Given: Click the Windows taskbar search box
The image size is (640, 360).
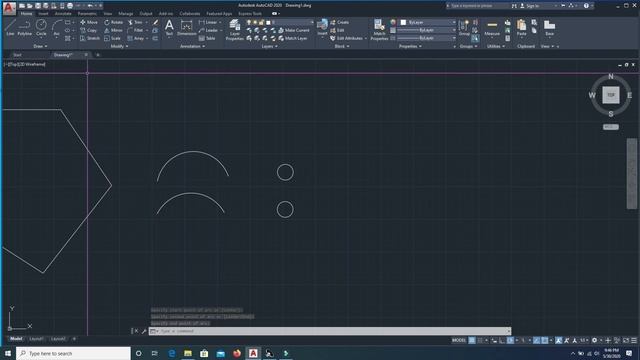Looking at the screenshot, I should click(x=73, y=353).
